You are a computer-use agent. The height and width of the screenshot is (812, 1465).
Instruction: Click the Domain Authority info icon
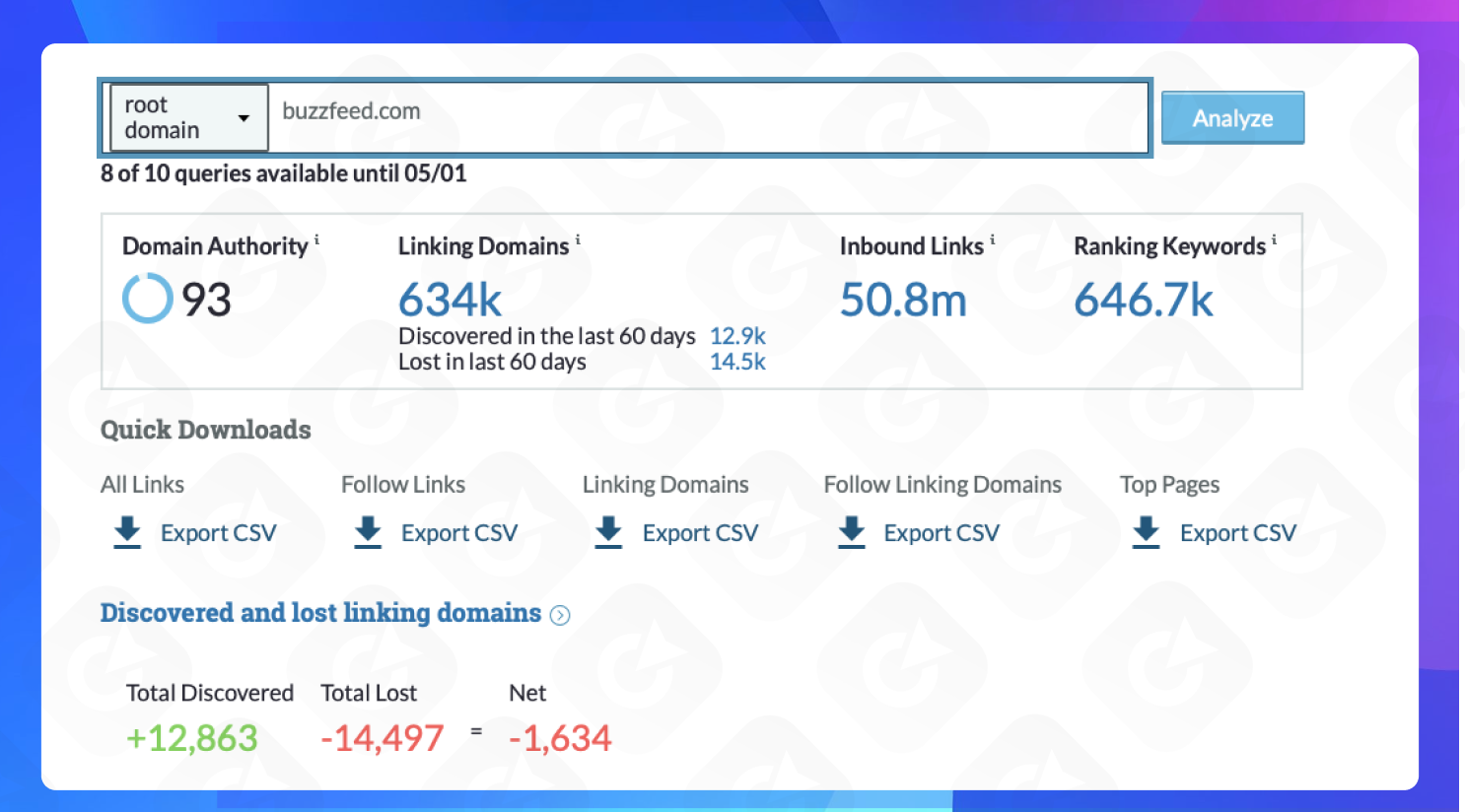[x=316, y=239]
